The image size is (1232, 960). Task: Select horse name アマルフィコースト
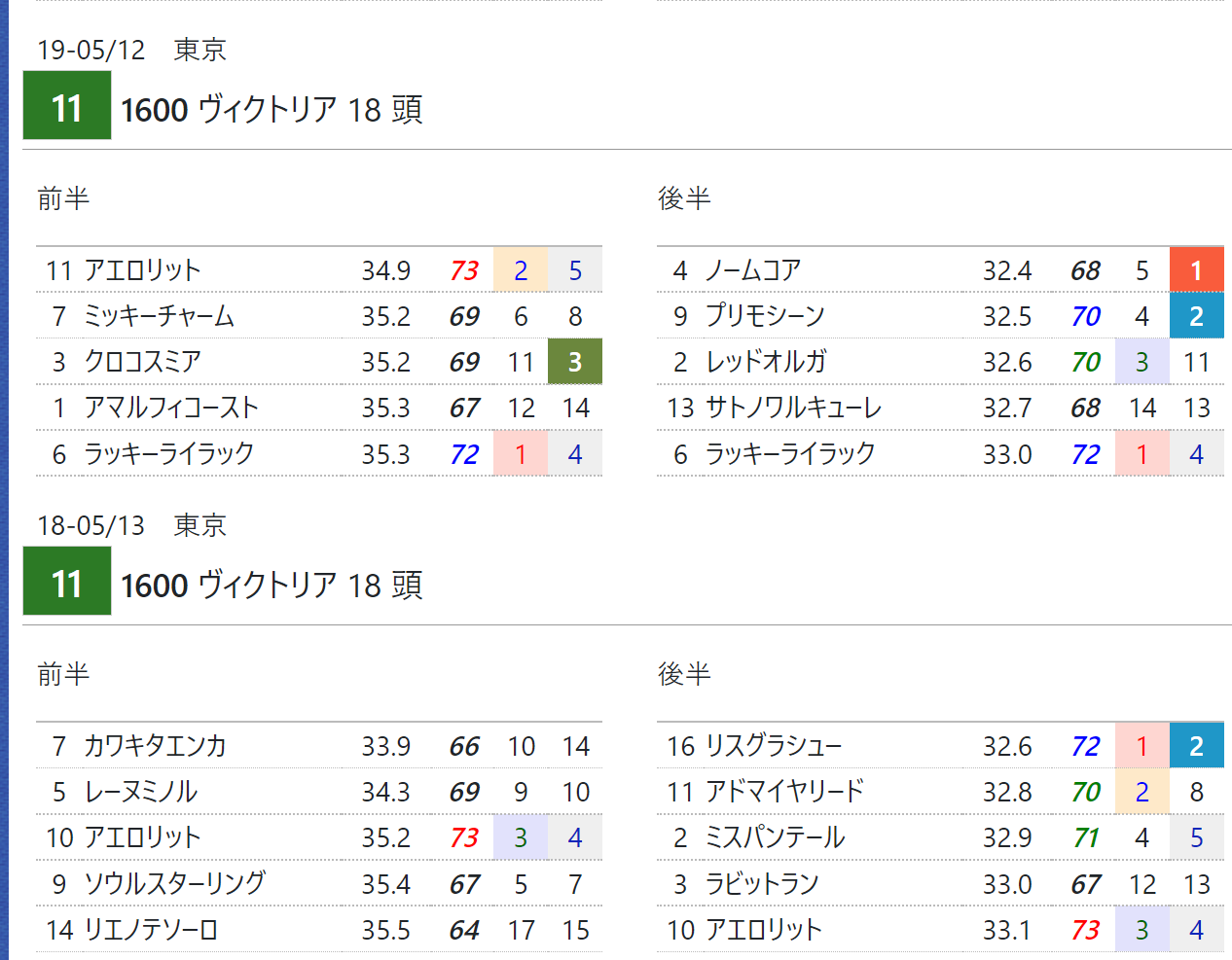[x=171, y=408]
